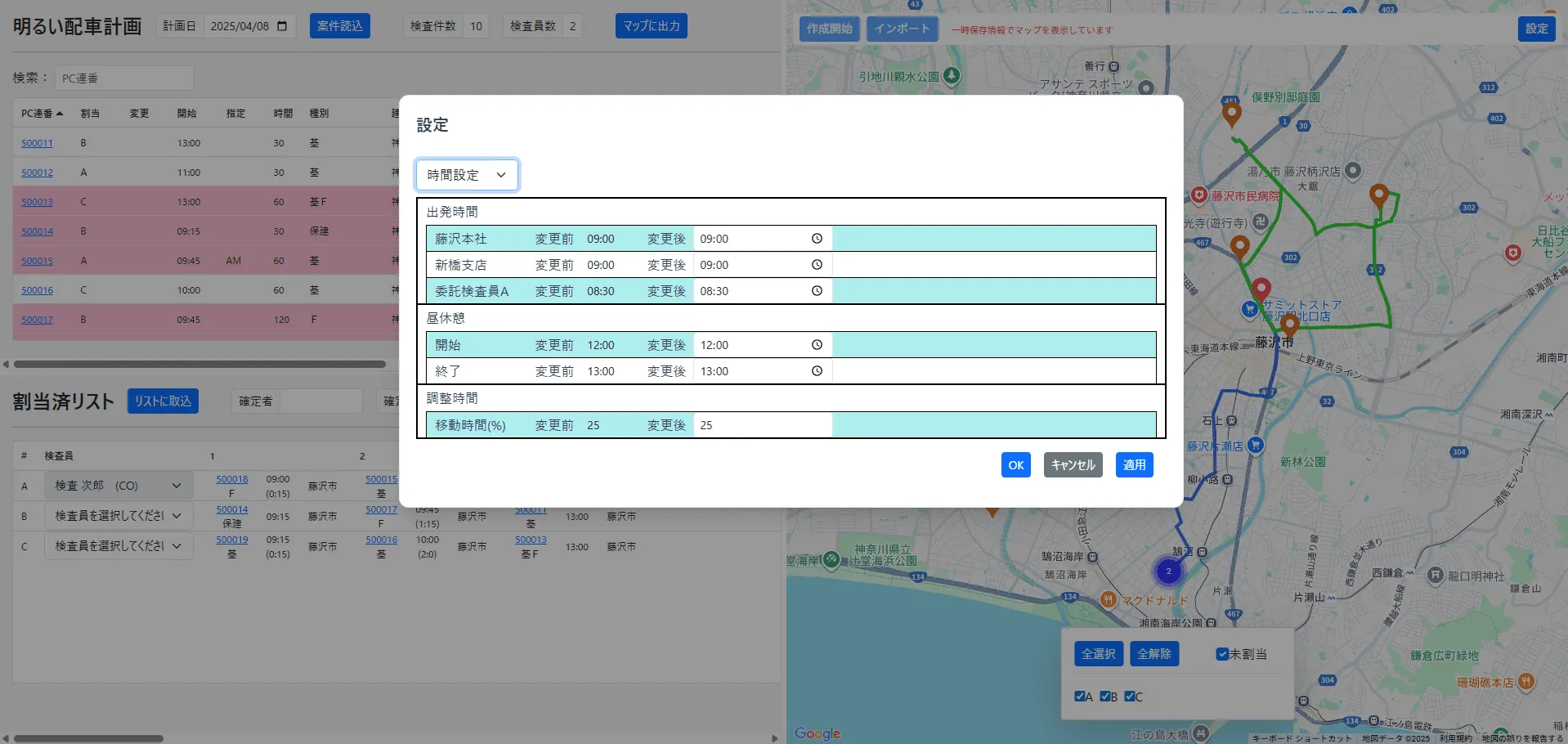This screenshot has height=744, width=1568.
Task: Open the 時間設定 dropdown in settings dialog
Action: click(467, 175)
